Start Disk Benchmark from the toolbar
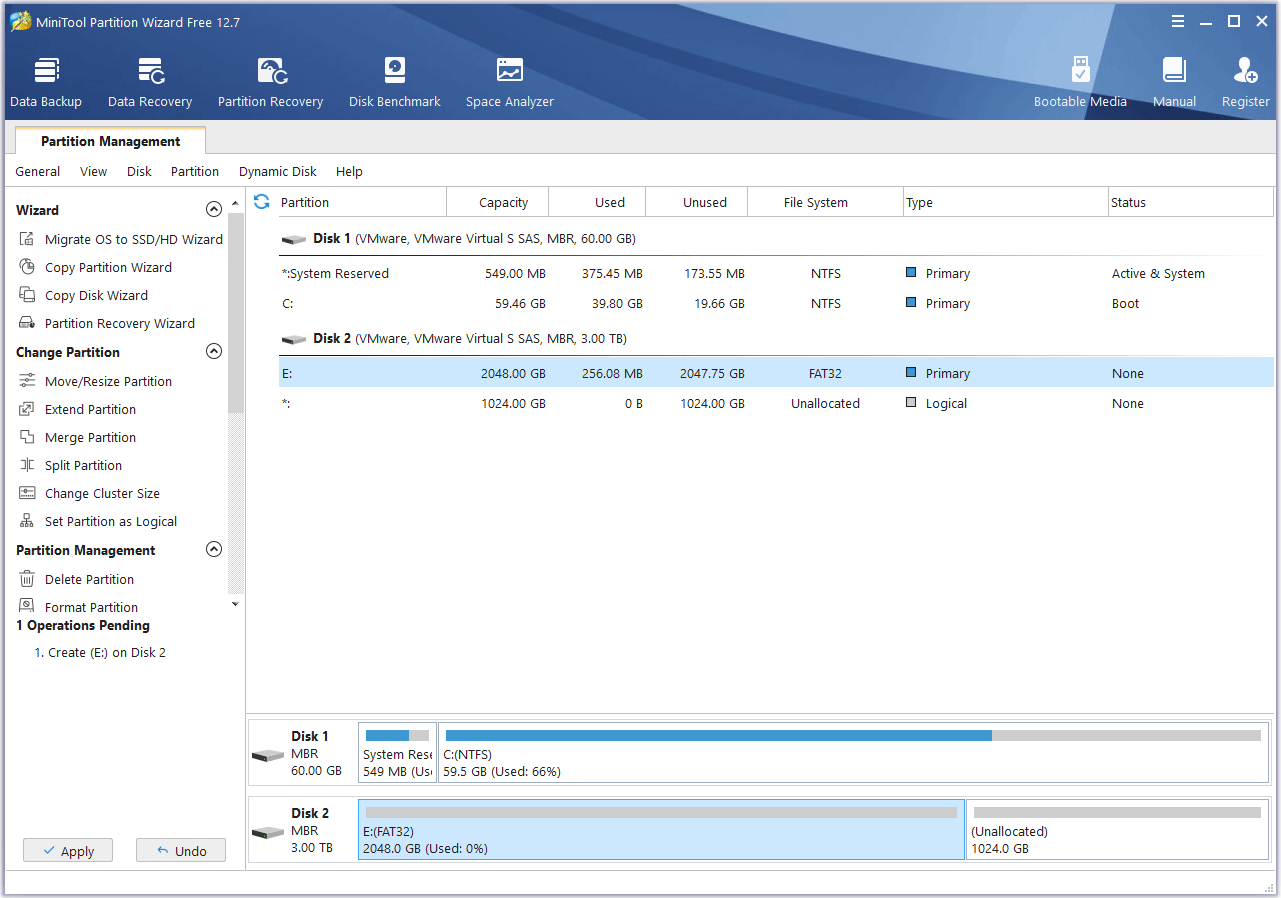Image resolution: width=1281 pixels, height=898 pixels. point(395,83)
